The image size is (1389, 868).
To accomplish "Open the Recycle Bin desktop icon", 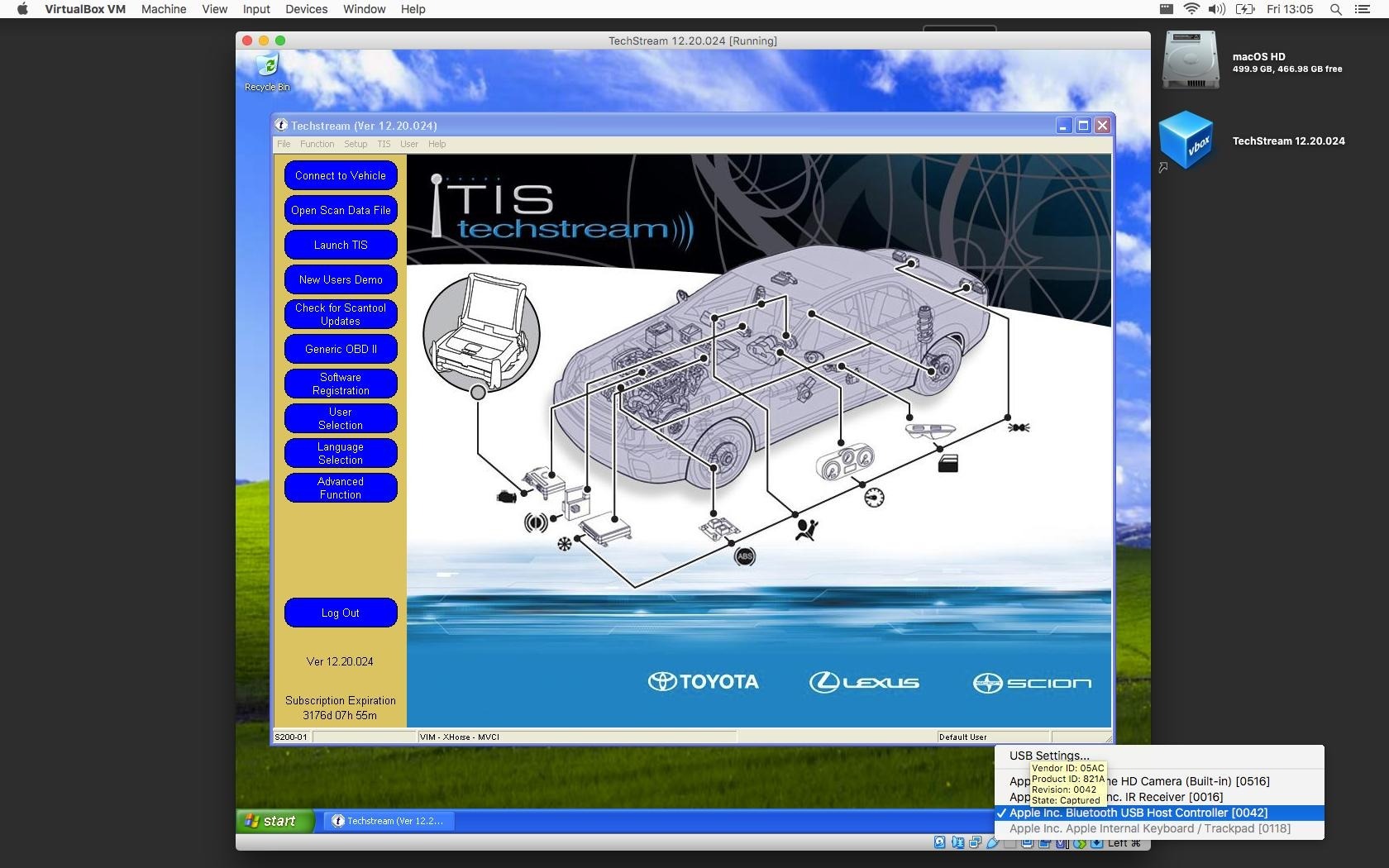I will [267, 65].
